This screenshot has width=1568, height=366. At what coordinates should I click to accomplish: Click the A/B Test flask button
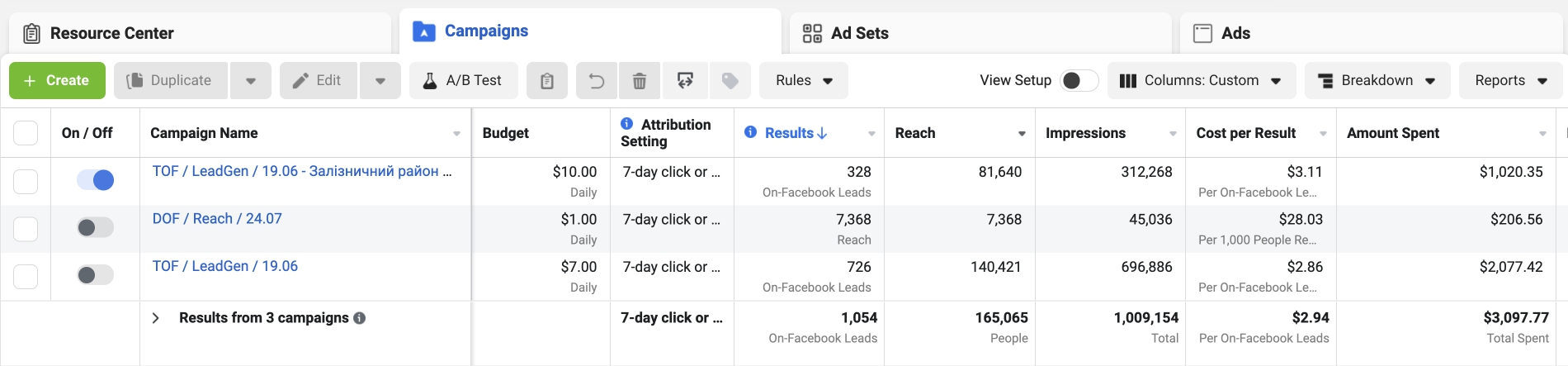tap(464, 81)
